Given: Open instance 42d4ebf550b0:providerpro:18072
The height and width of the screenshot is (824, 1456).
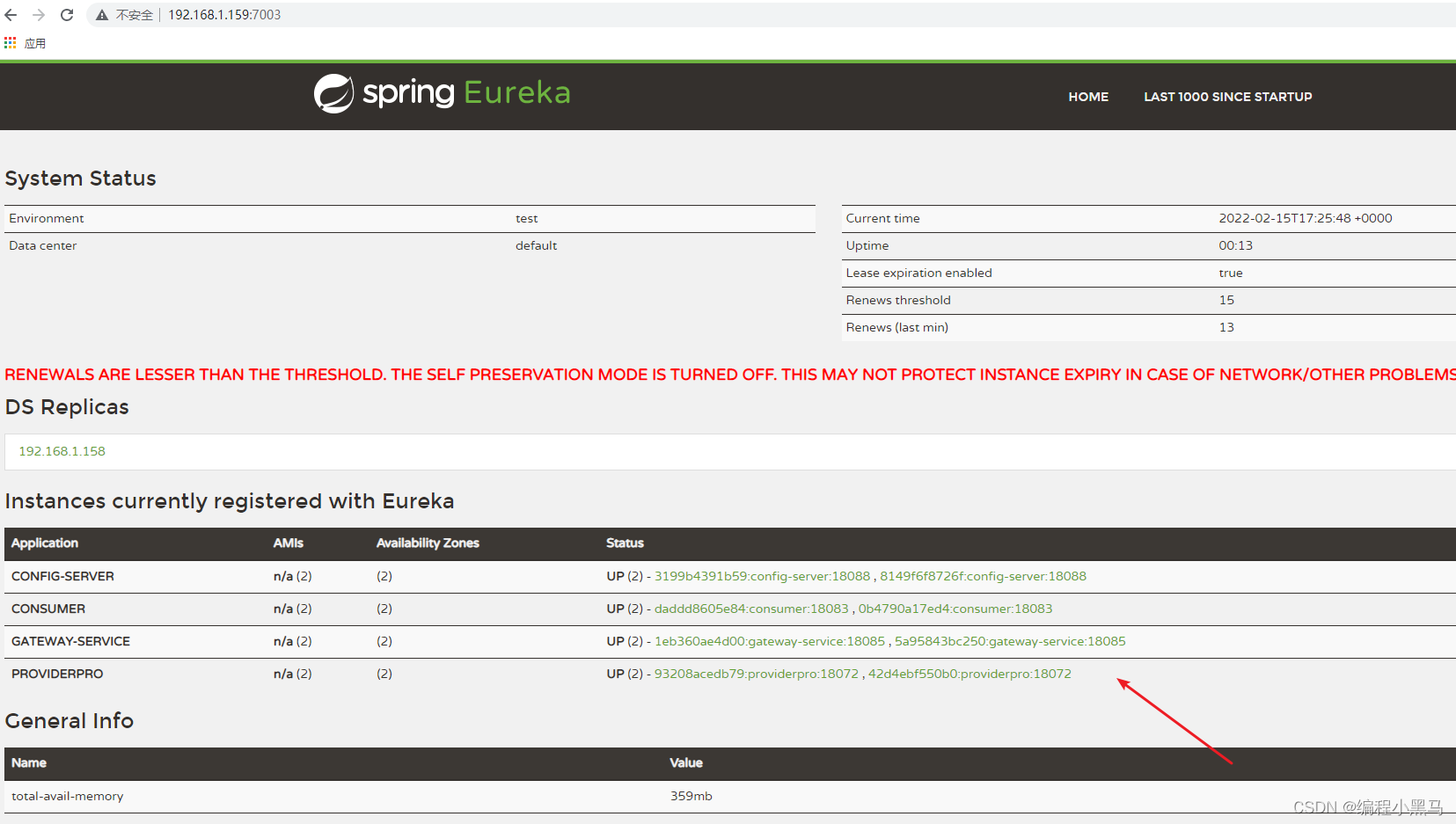Looking at the screenshot, I should (969, 674).
